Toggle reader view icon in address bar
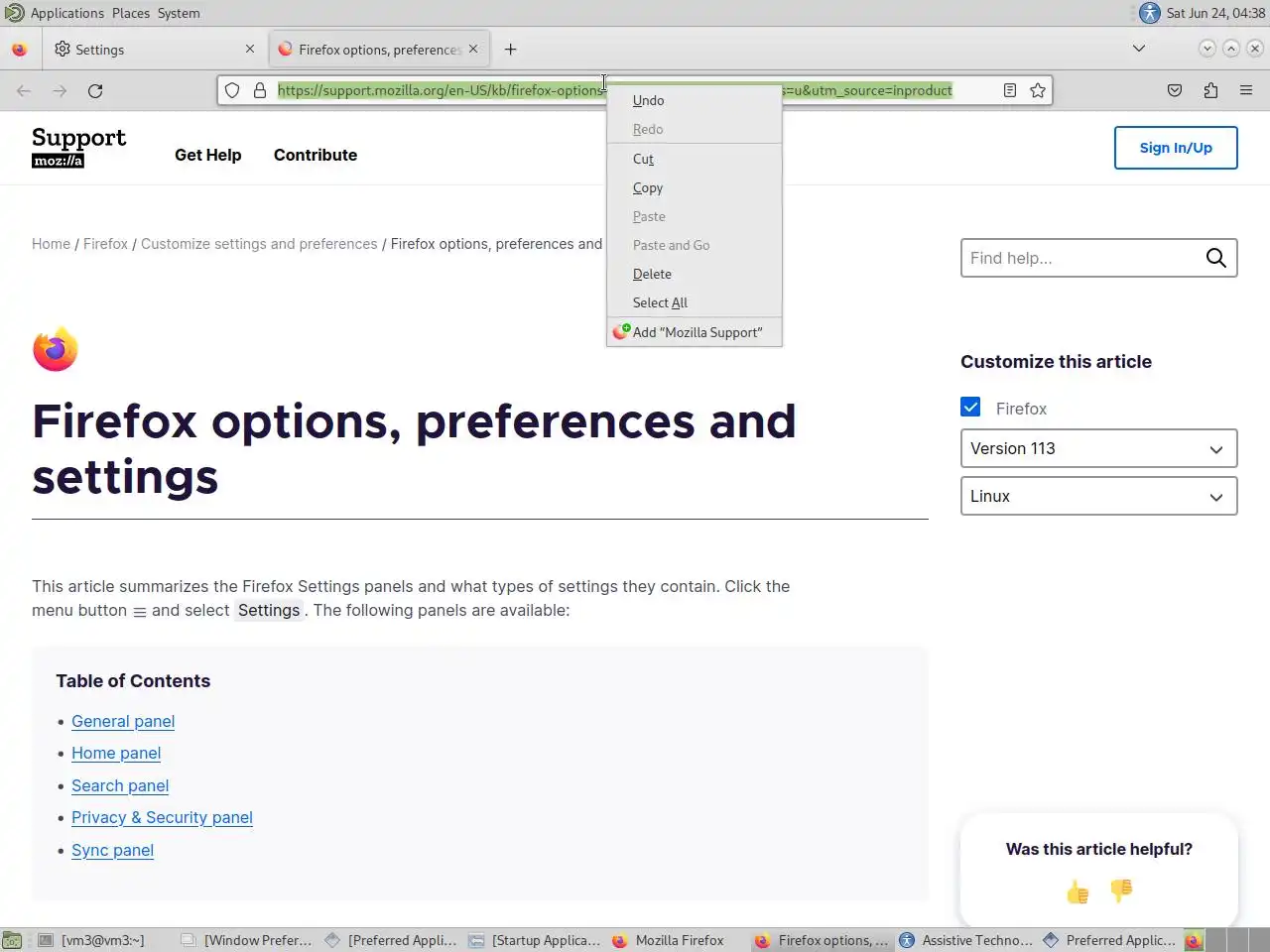Image resolution: width=1270 pixels, height=952 pixels. tap(1010, 90)
